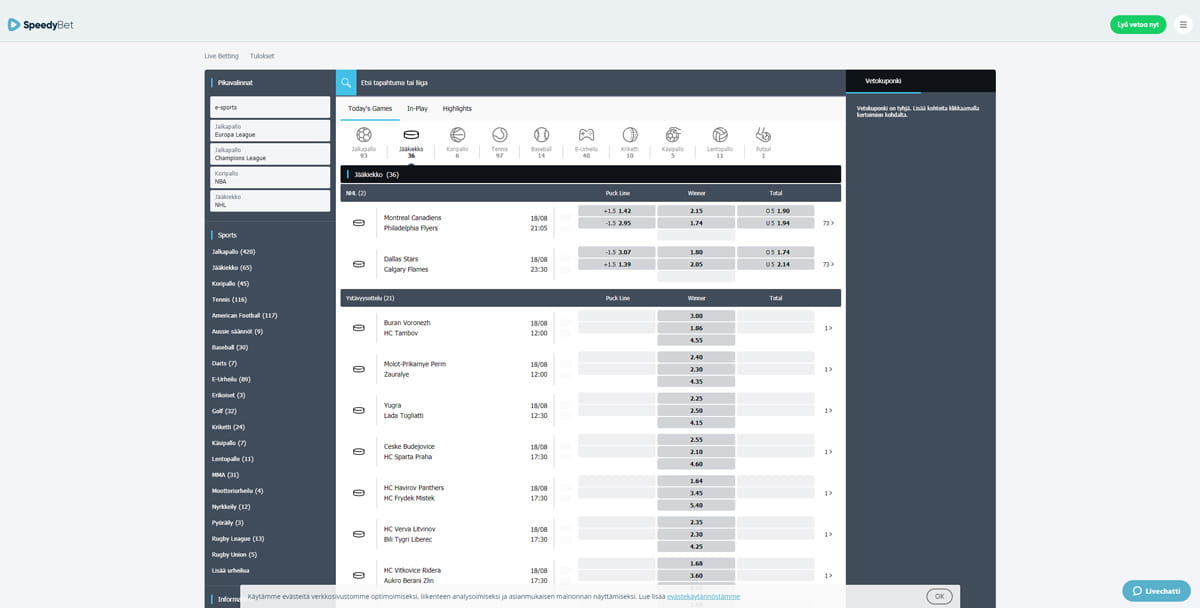Collapse the NHL (2) league section
Viewport: 1200px width, 608px height.
[590, 193]
